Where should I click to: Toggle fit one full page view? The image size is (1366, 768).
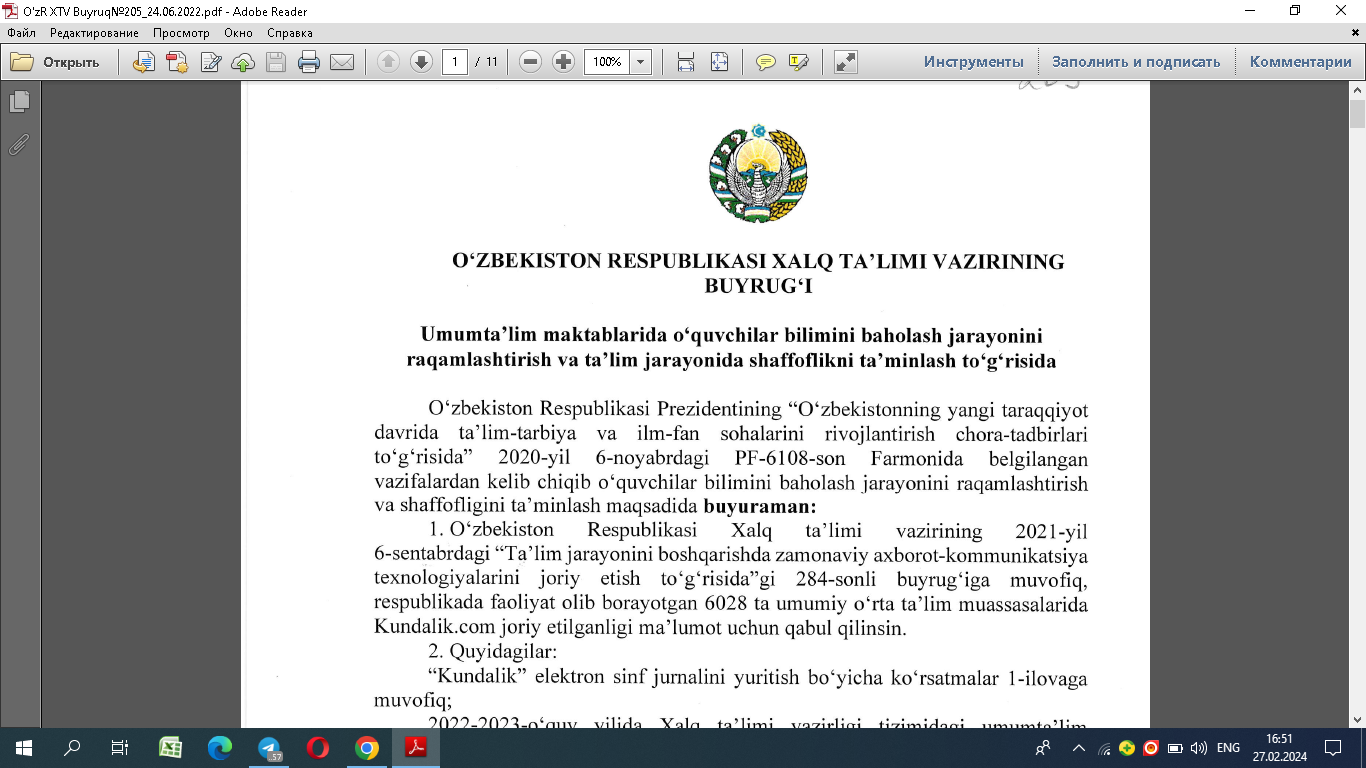click(719, 62)
